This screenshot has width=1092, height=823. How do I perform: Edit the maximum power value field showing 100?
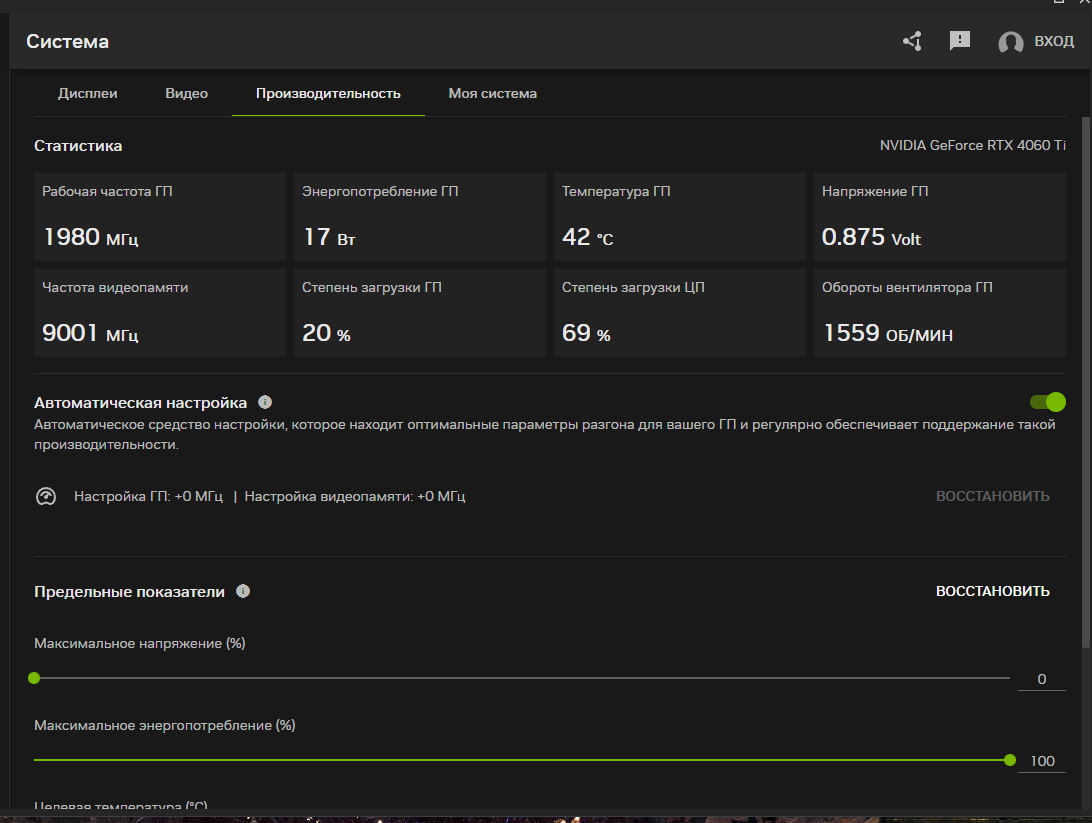(x=1042, y=761)
